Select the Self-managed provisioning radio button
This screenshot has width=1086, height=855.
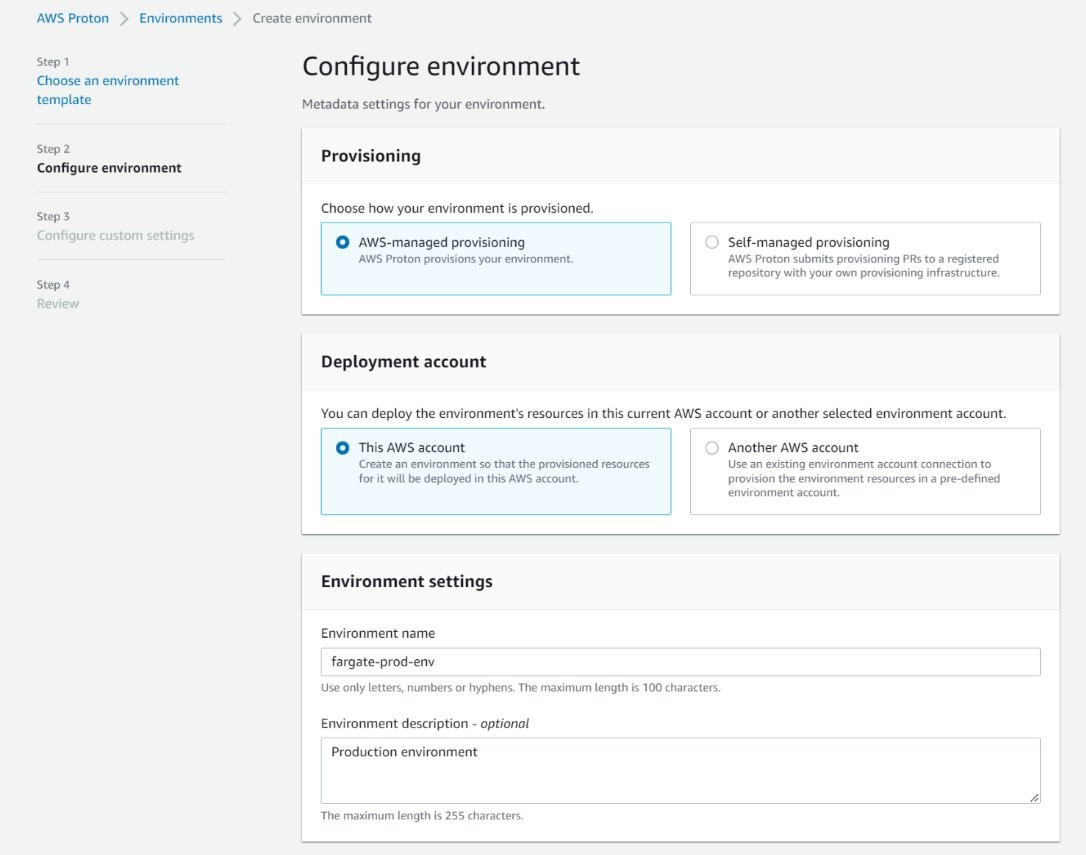712,243
